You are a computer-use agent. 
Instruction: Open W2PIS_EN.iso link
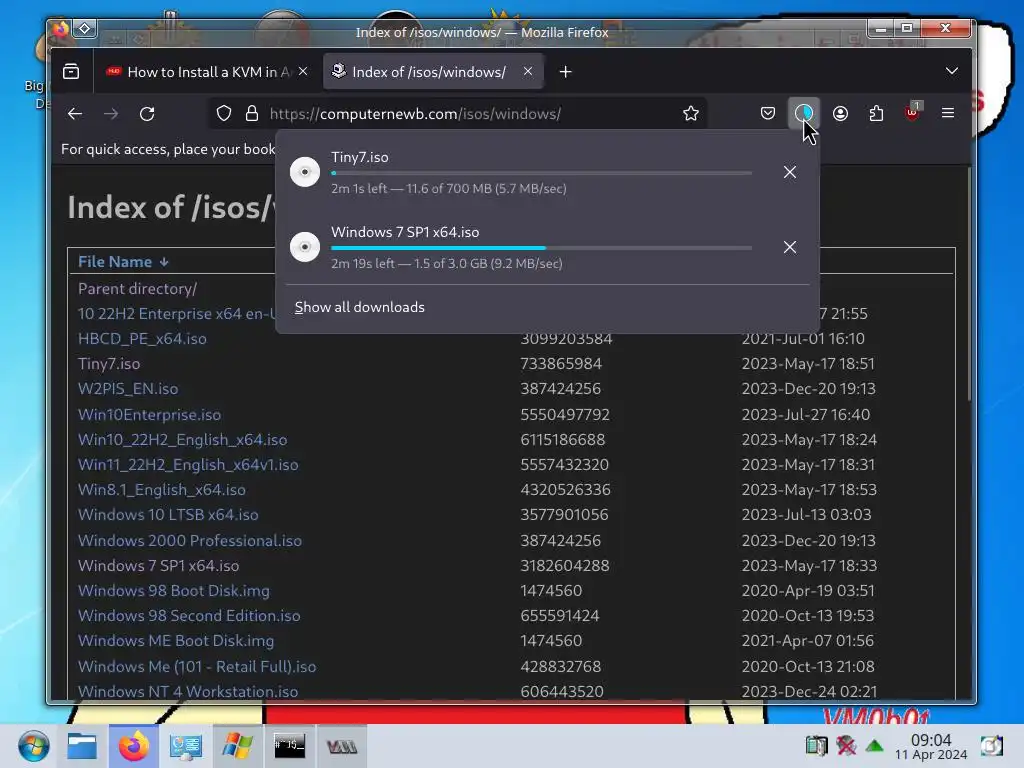click(x=128, y=389)
